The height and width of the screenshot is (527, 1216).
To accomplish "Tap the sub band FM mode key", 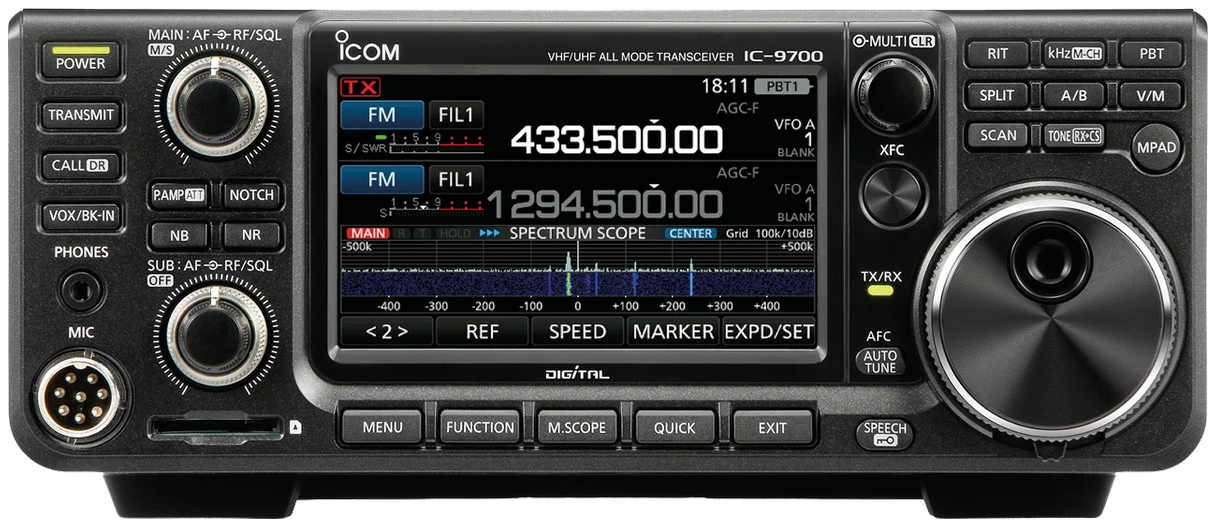I will coord(382,180).
